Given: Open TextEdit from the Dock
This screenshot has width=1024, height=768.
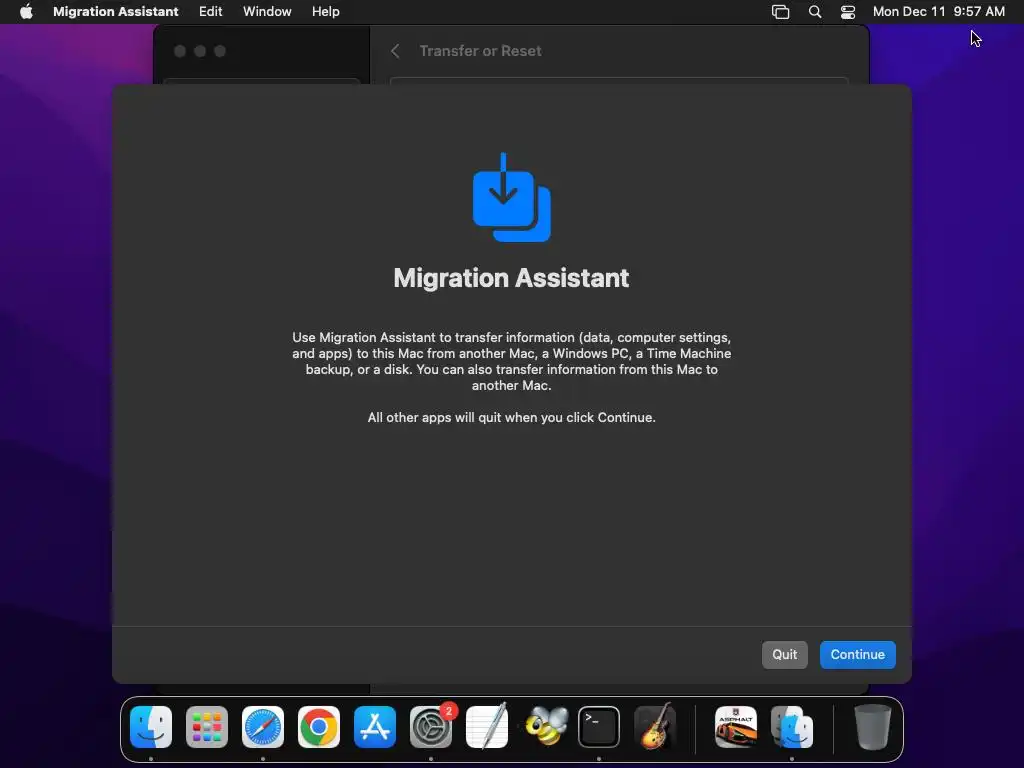Looking at the screenshot, I should [x=487, y=727].
